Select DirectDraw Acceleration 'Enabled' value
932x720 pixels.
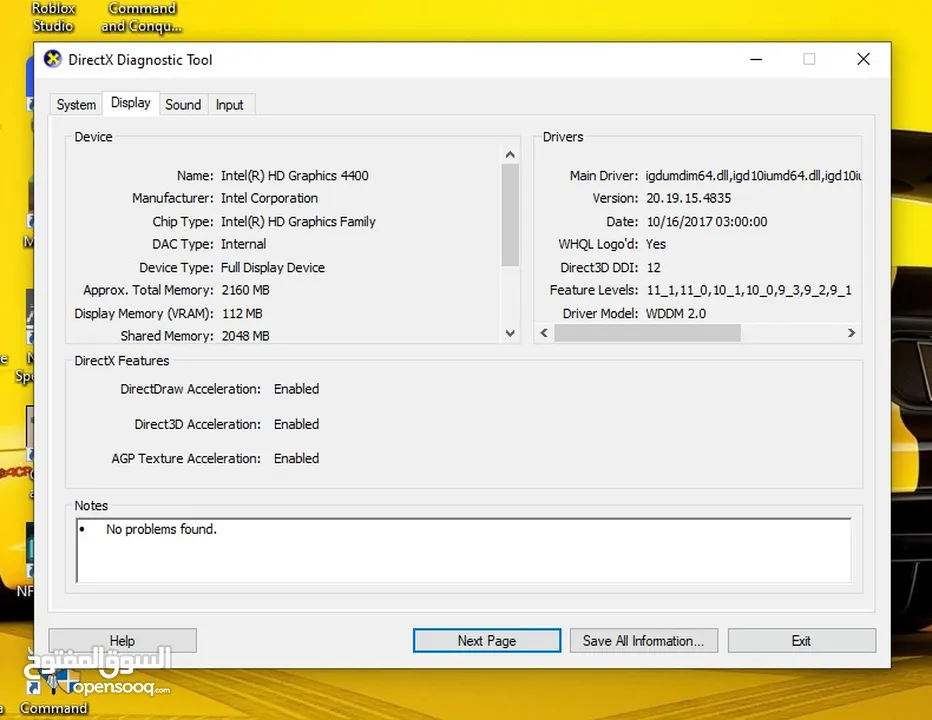pos(297,389)
